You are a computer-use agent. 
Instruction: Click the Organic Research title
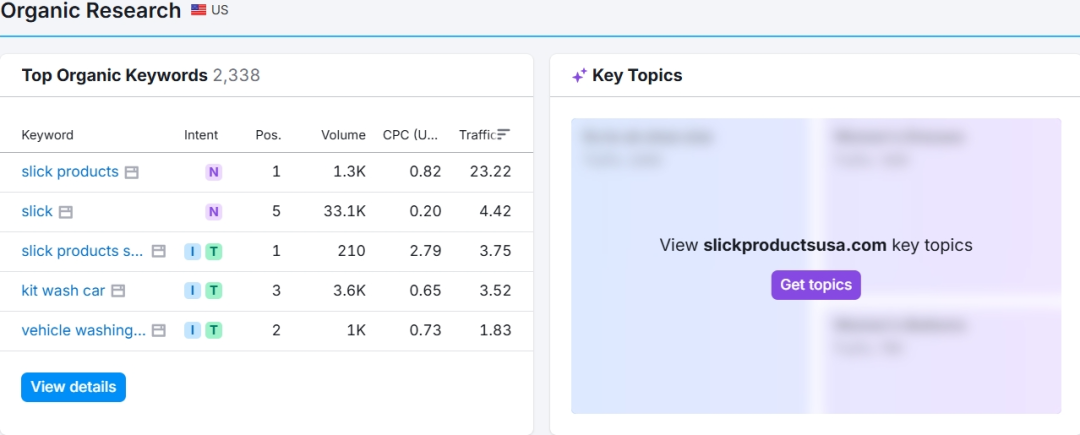(x=90, y=10)
